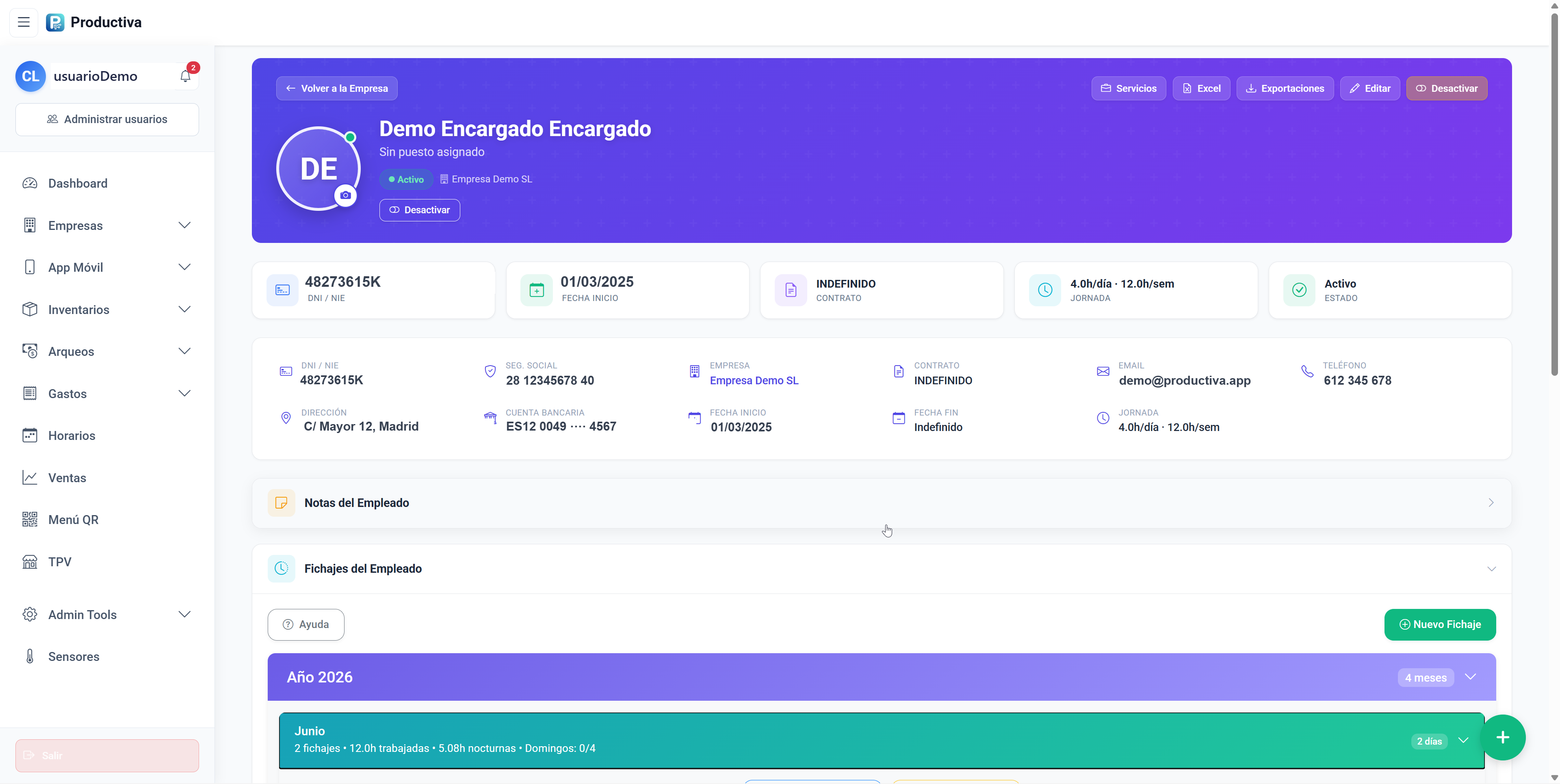Click the Fichajes del Empleado clock icon

coord(282,568)
